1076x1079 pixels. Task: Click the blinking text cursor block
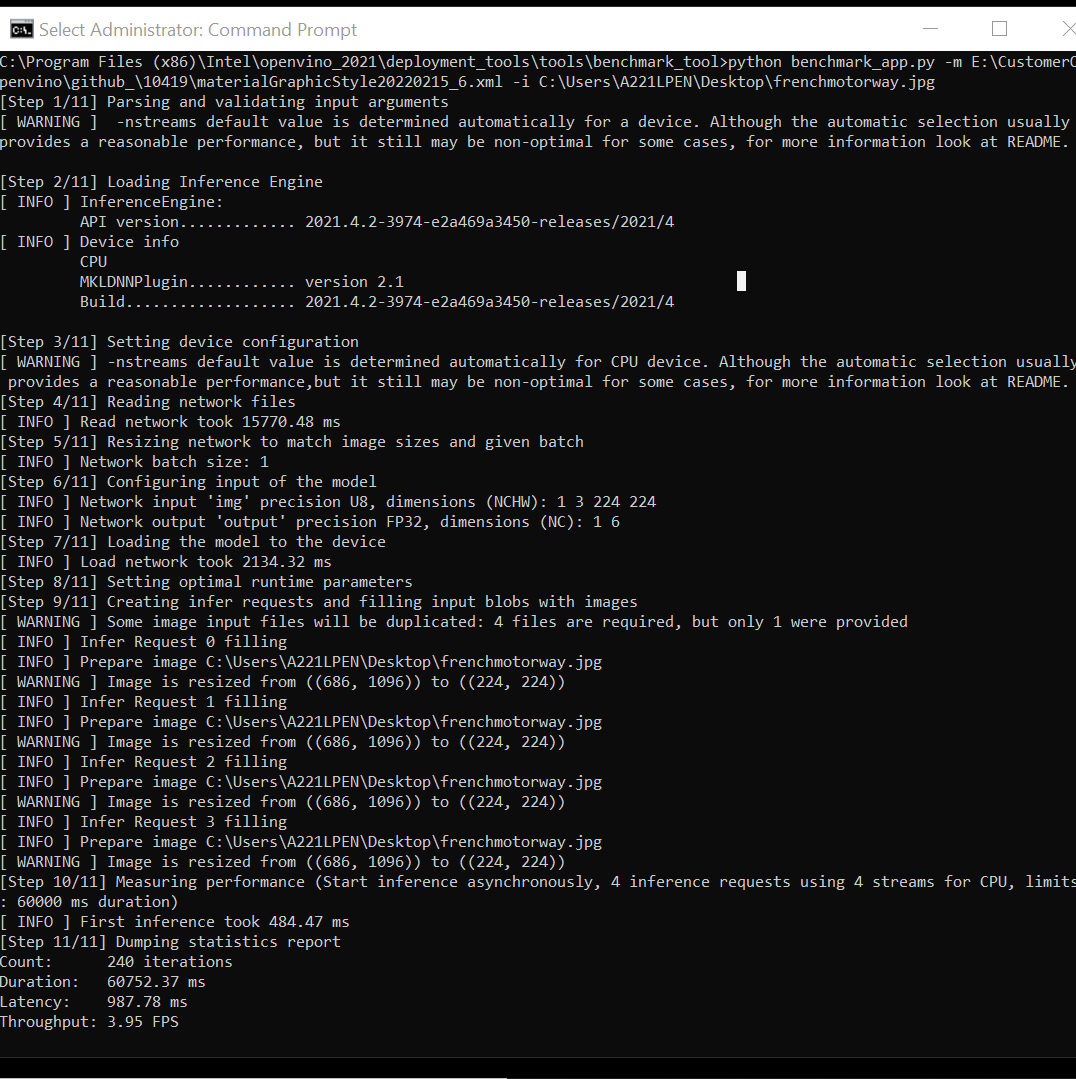tap(740, 281)
